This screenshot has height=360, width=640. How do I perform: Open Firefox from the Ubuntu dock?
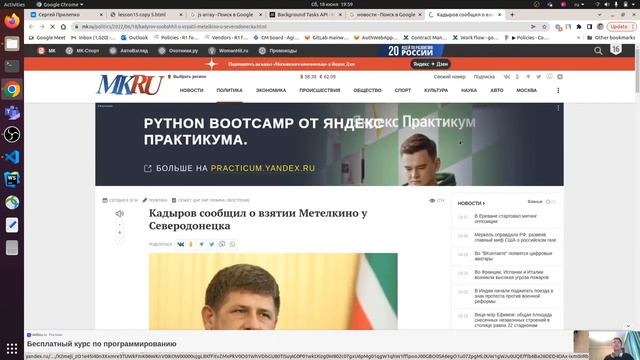12,20
